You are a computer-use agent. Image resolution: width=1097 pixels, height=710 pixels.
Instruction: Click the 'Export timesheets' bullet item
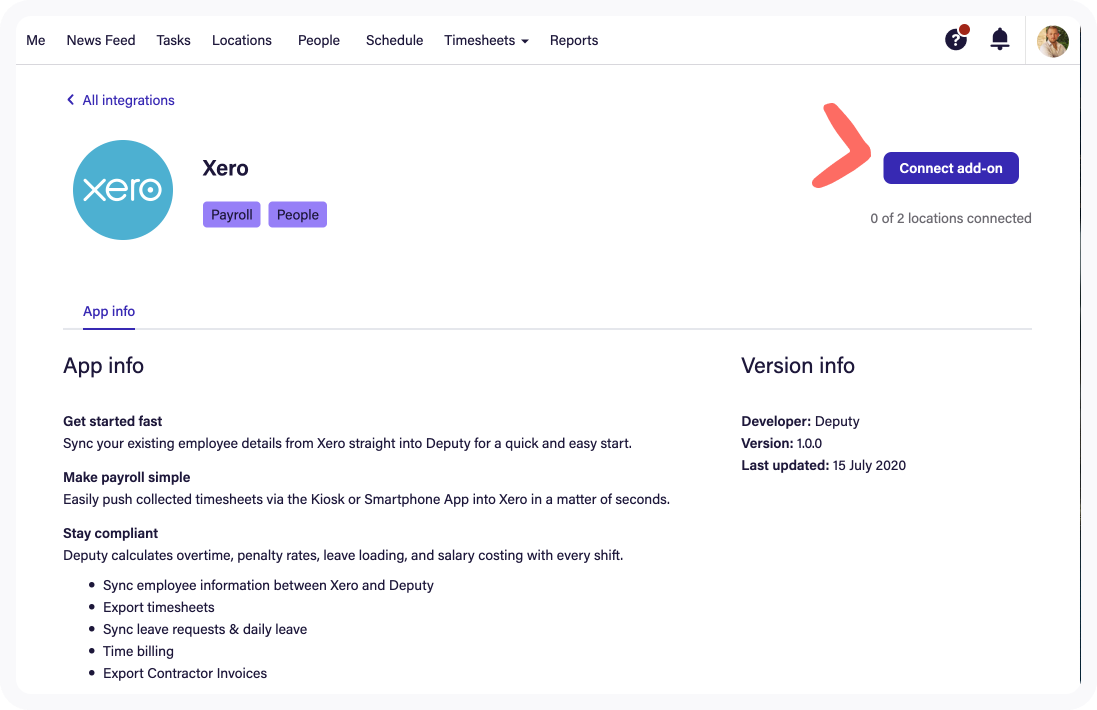(159, 607)
